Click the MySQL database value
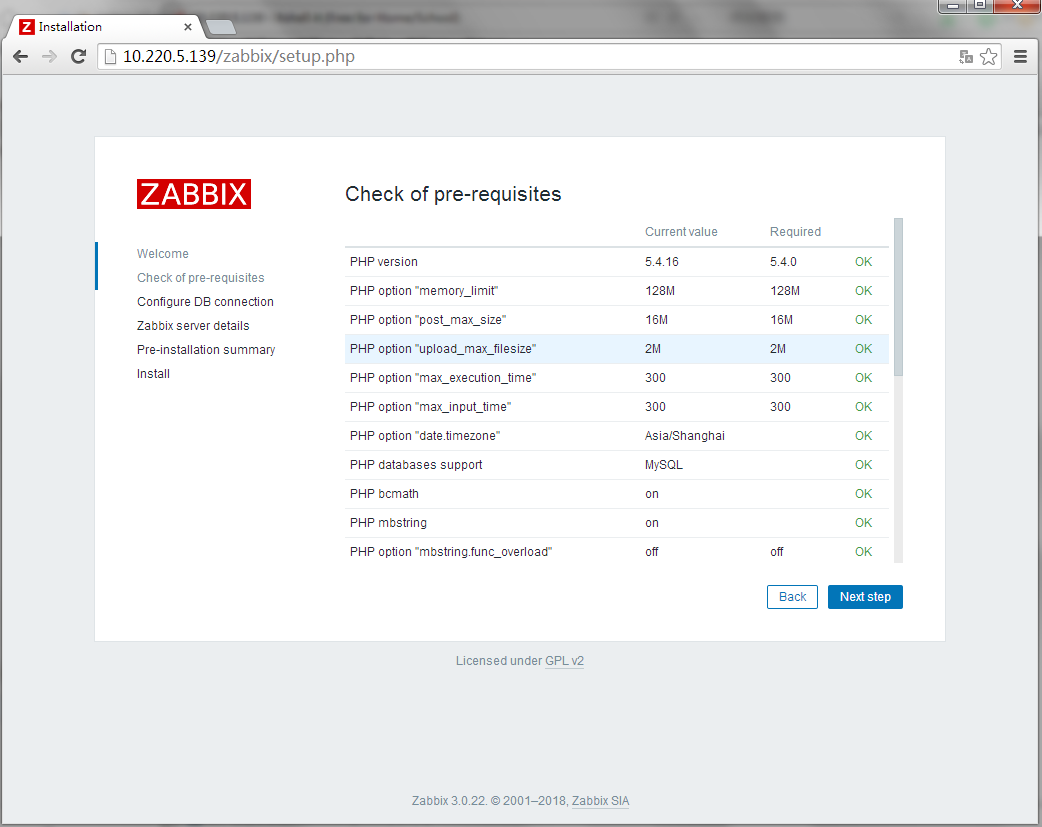Screen dimensions: 1042x827 coord(663,465)
